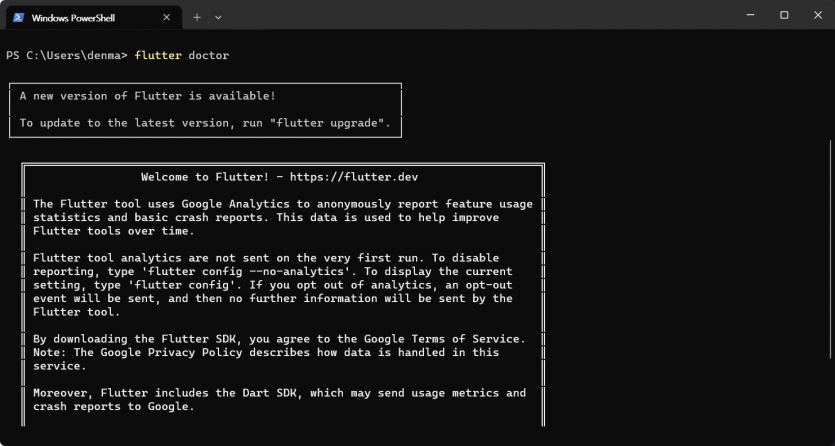Click the line starting 'Moreover, Flutter includes'
Screen dimensions: 835x446
pos(280,393)
